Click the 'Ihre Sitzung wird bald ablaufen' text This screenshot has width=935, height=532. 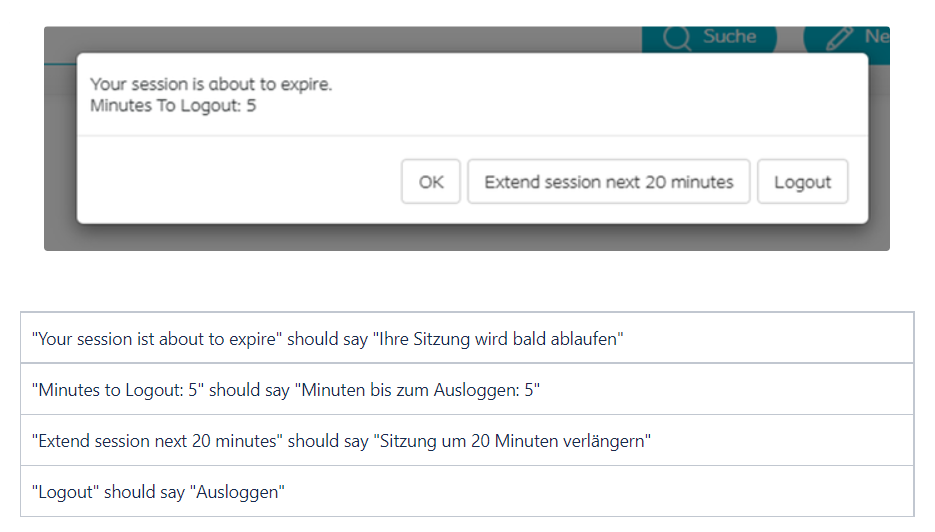click(498, 339)
